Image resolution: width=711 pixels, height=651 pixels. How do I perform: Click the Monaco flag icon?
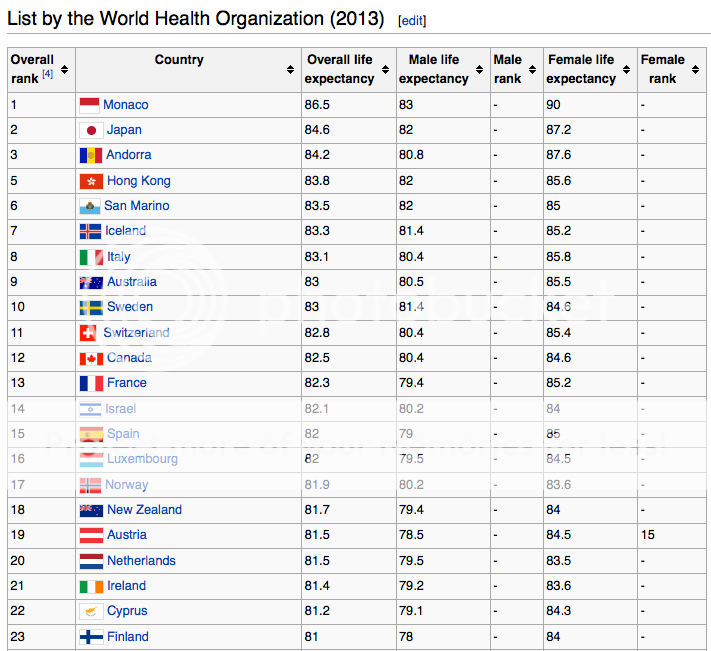click(89, 105)
